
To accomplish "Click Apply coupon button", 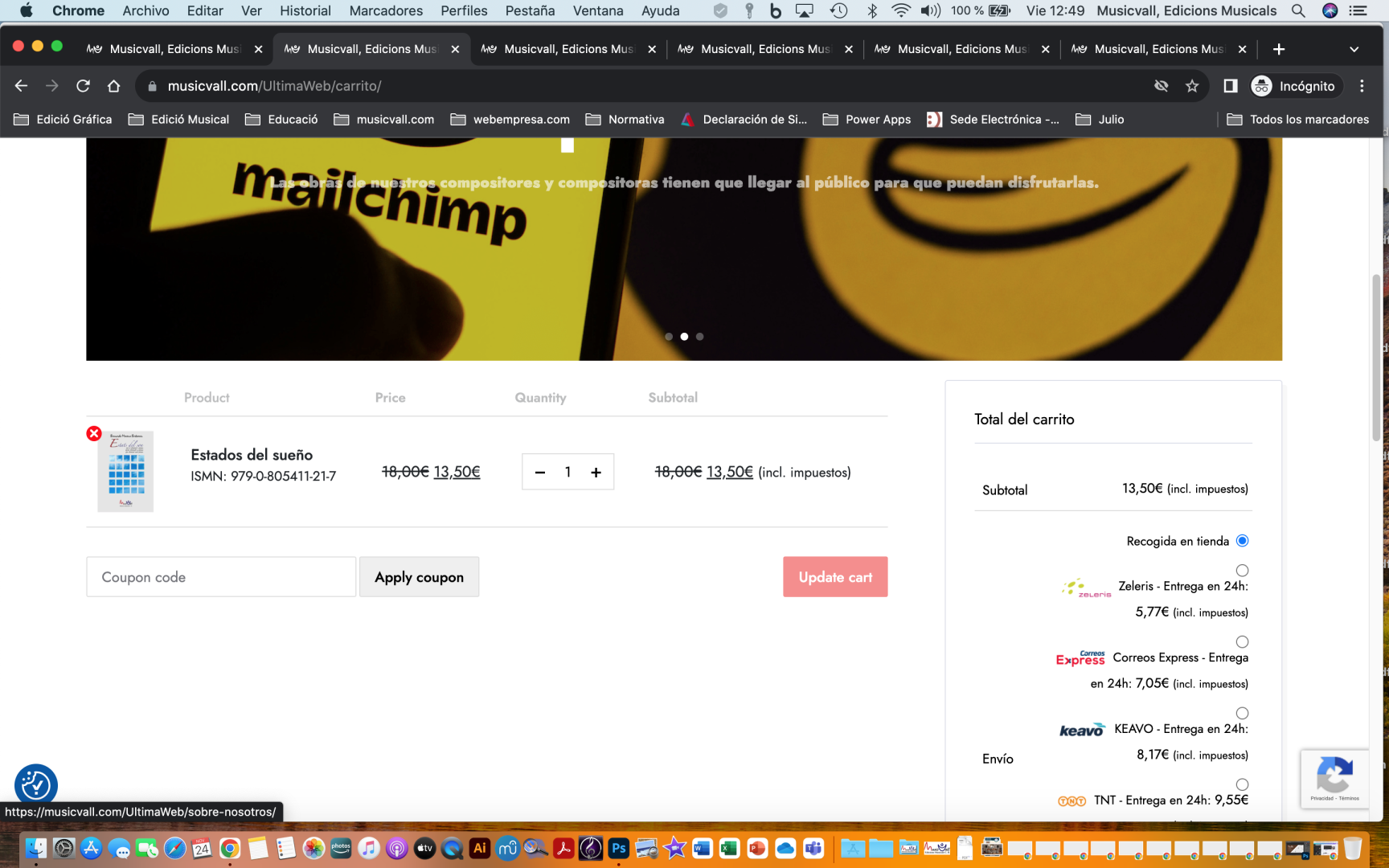I will pos(419,577).
